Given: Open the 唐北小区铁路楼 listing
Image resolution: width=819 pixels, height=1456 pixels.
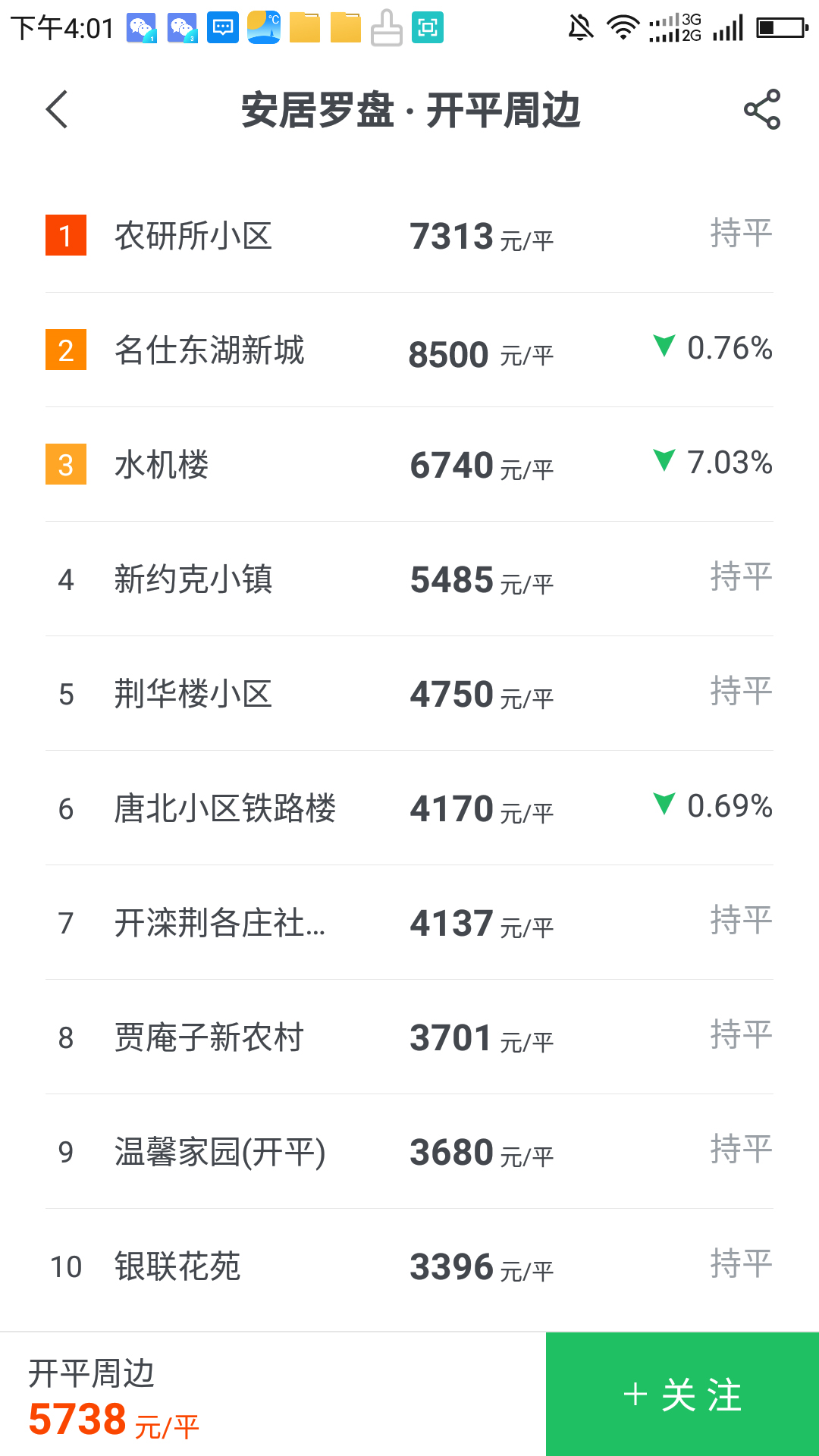Looking at the screenshot, I should [224, 808].
